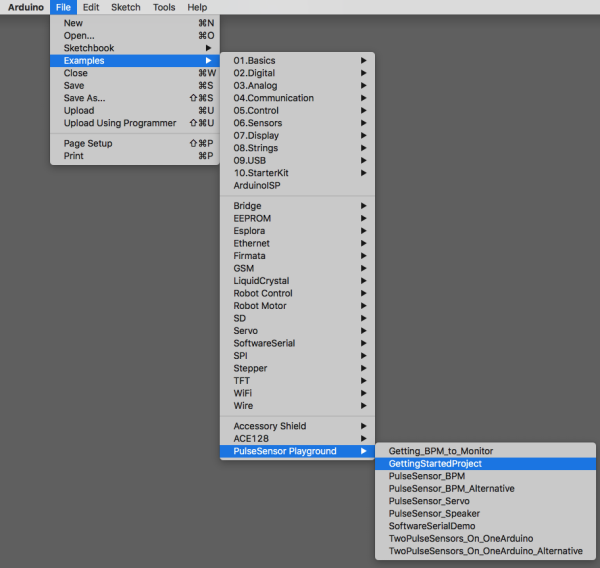
Task: Expand the 03.Analog examples
Action: 297,86
